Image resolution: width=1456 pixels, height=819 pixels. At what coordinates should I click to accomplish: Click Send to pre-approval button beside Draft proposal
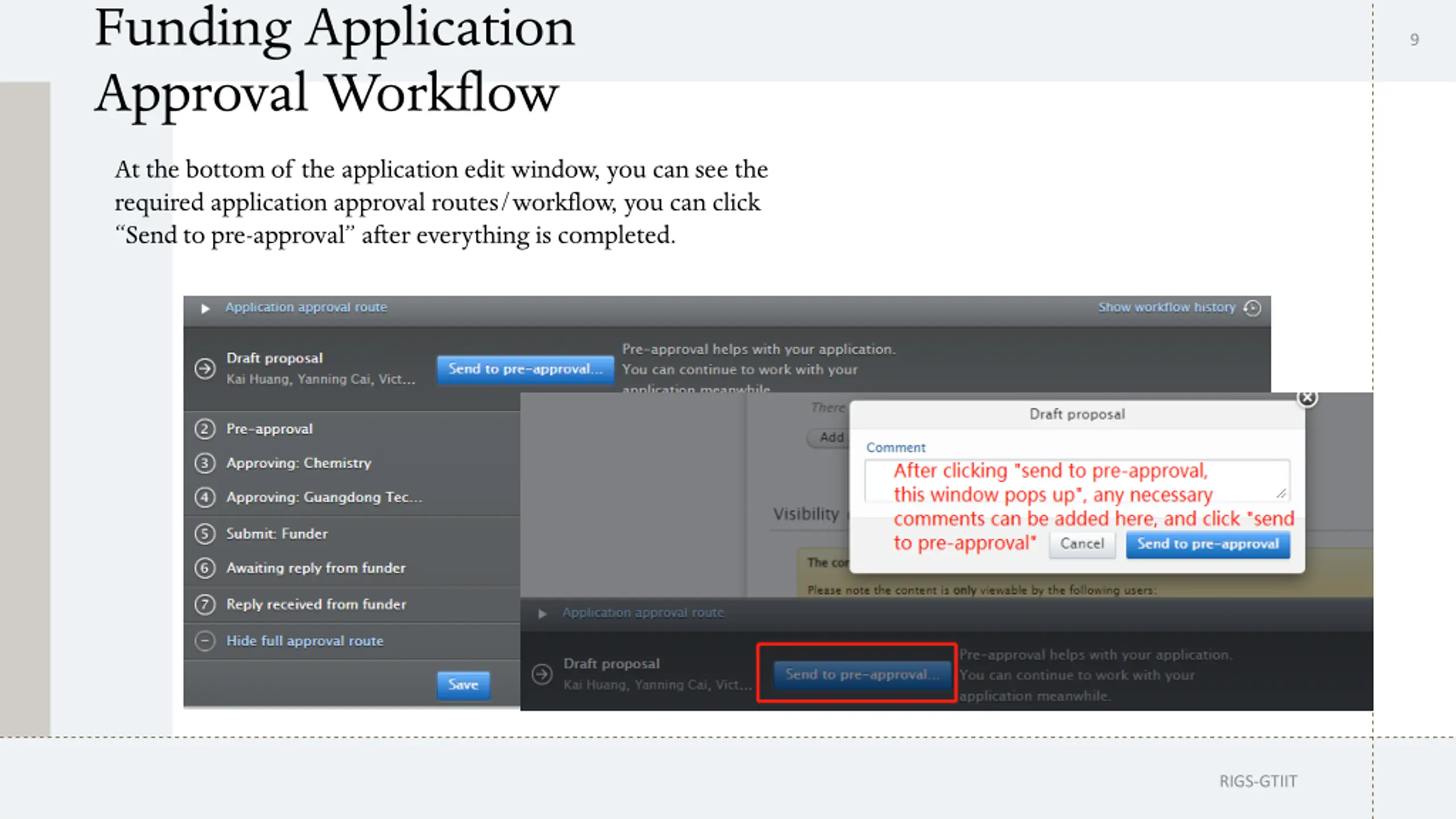[x=525, y=369]
